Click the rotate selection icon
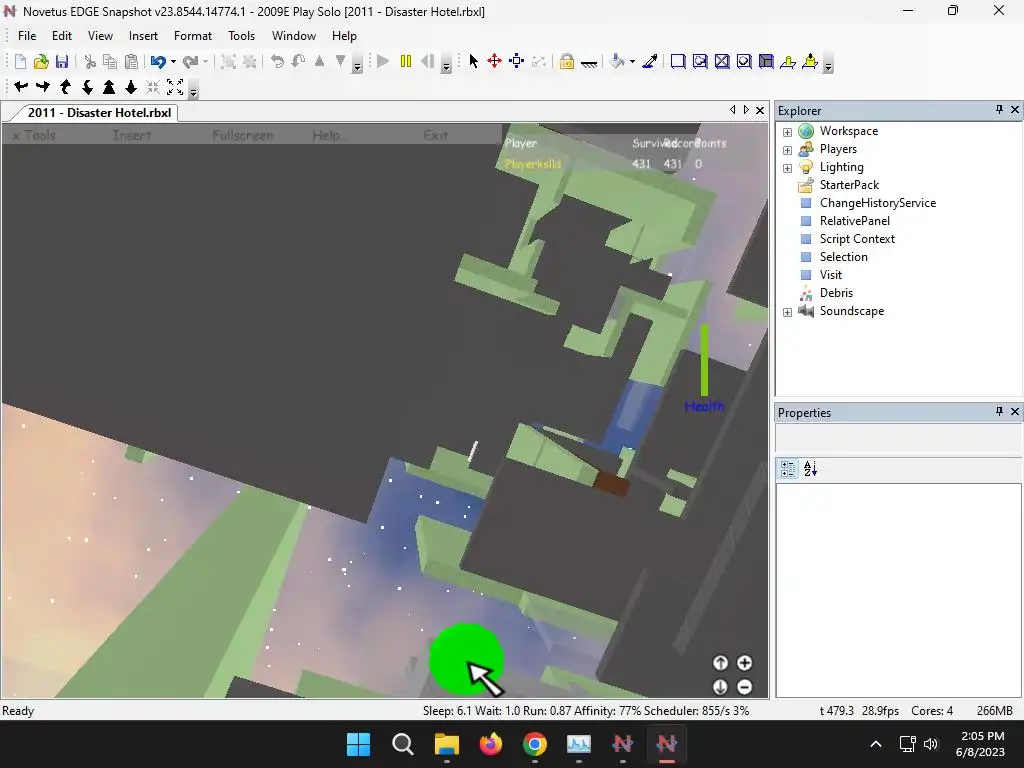The width and height of the screenshot is (1024, 768). click(x=278, y=61)
